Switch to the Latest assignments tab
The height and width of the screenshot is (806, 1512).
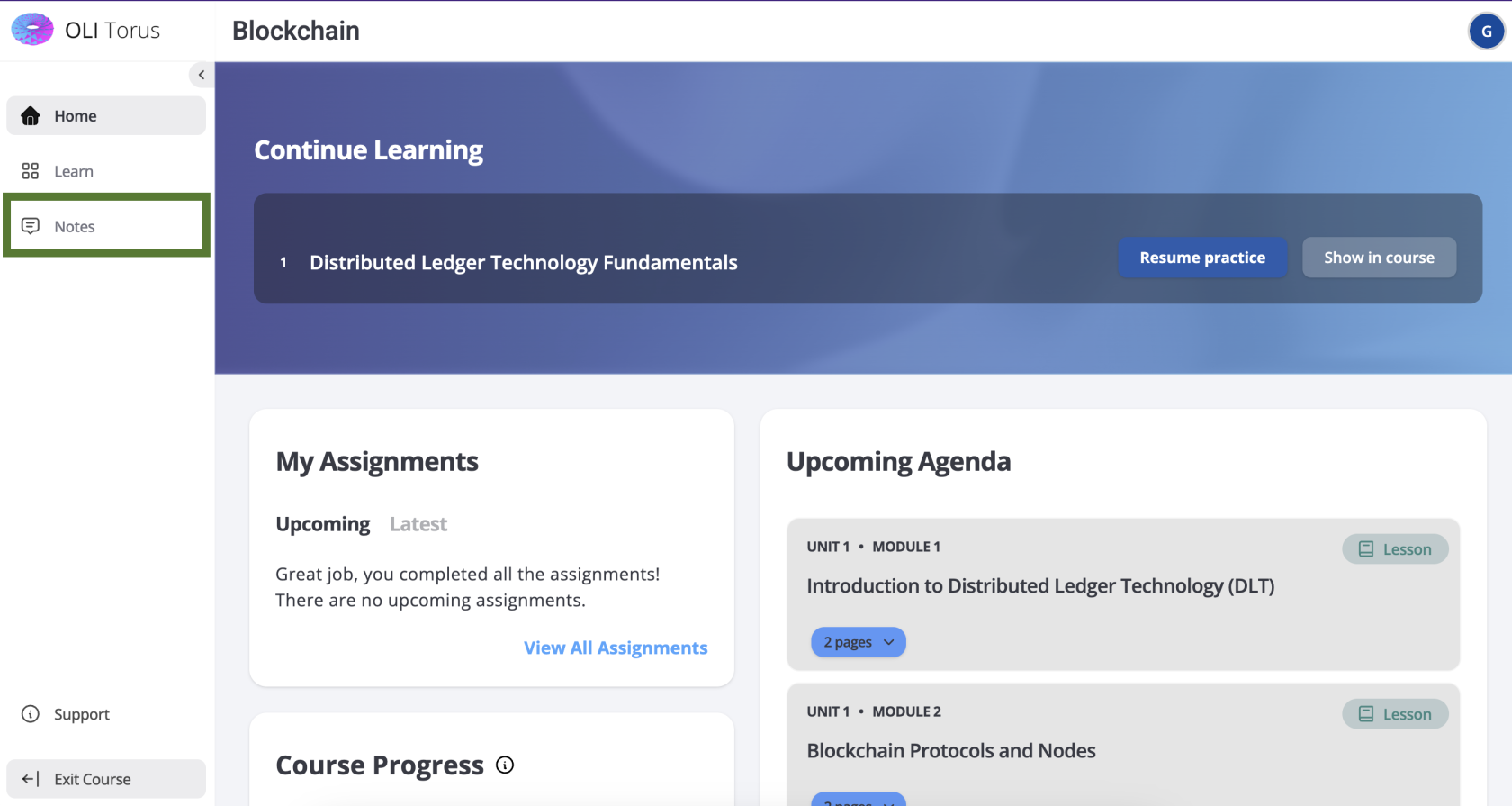pyautogui.click(x=418, y=524)
